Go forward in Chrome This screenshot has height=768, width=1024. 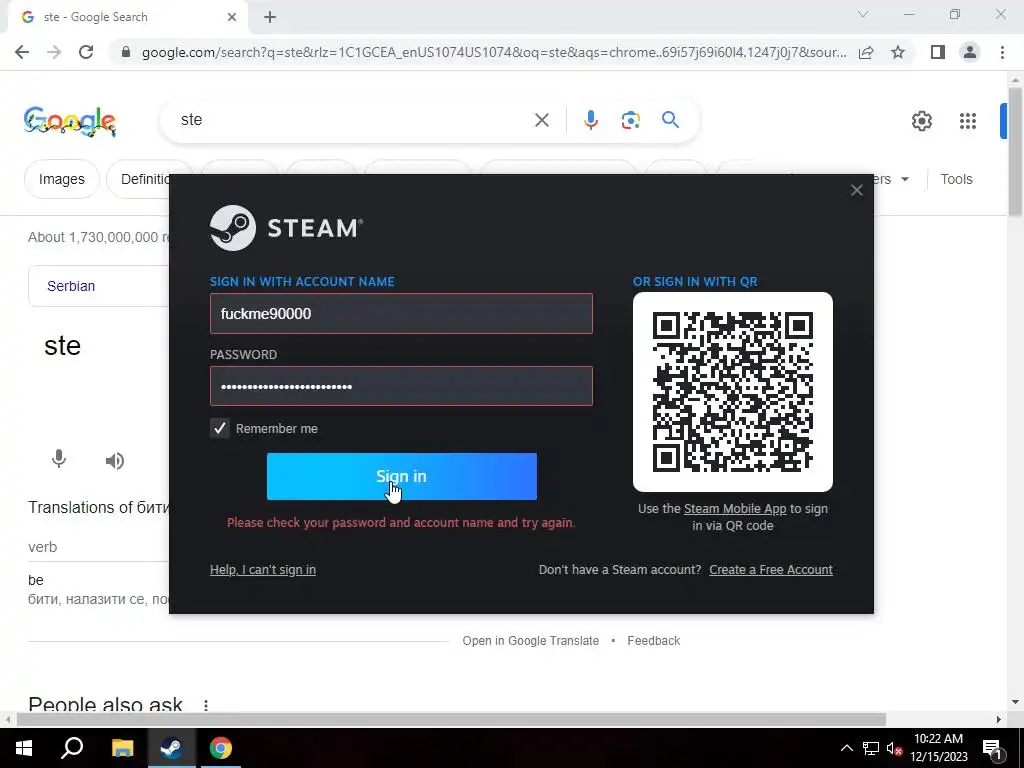(54, 52)
